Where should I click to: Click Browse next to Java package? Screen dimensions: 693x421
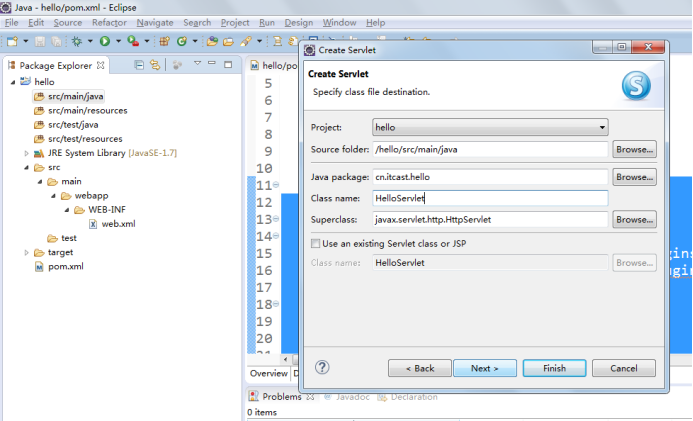634,177
